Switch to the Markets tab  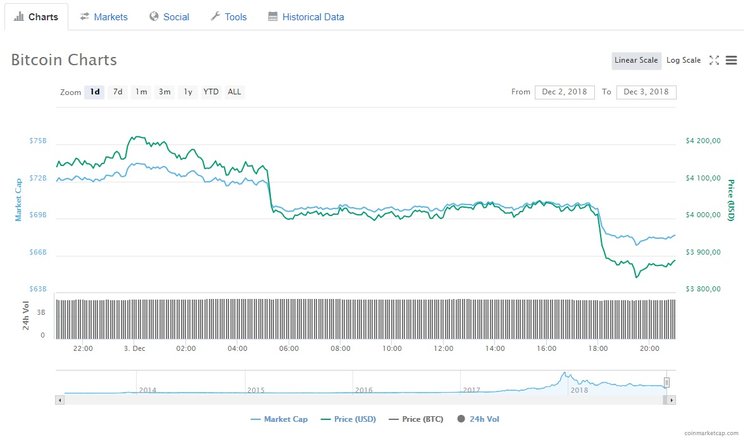[104, 17]
